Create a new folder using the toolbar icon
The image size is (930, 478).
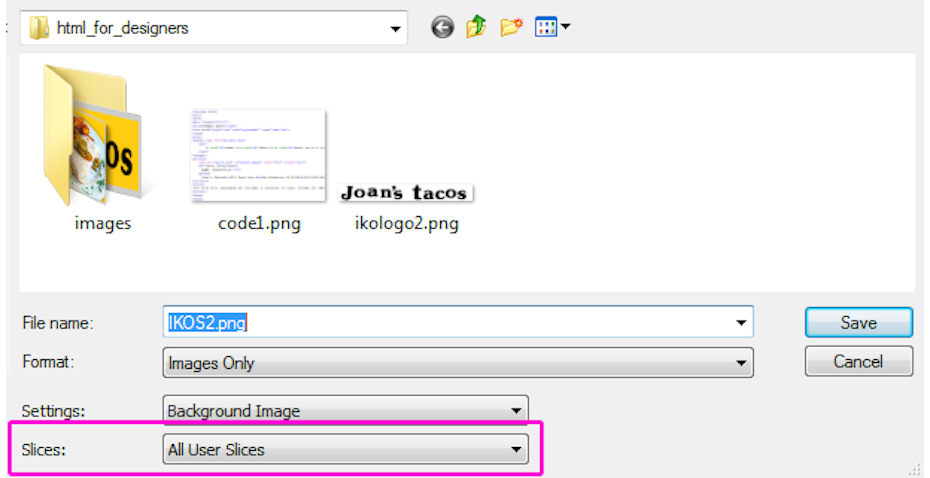[511, 28]
